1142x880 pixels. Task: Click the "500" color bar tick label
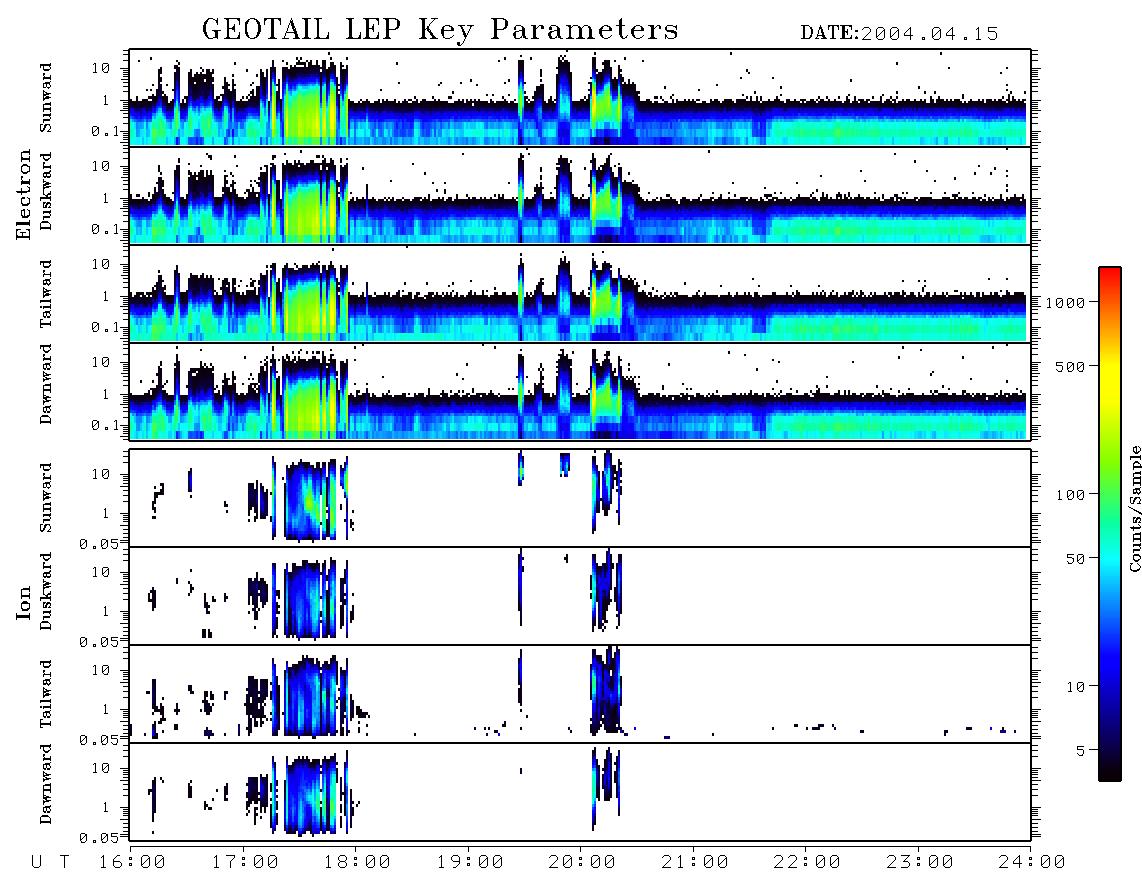[x=1071, y=367]
